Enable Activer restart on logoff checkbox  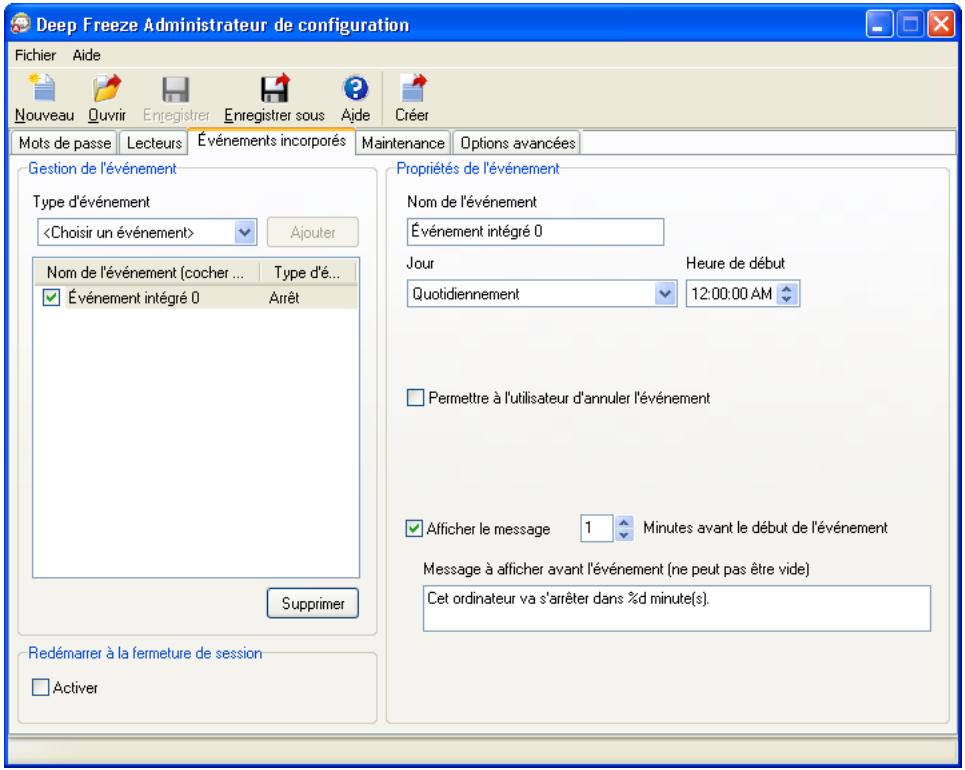[x=40, y=687]
